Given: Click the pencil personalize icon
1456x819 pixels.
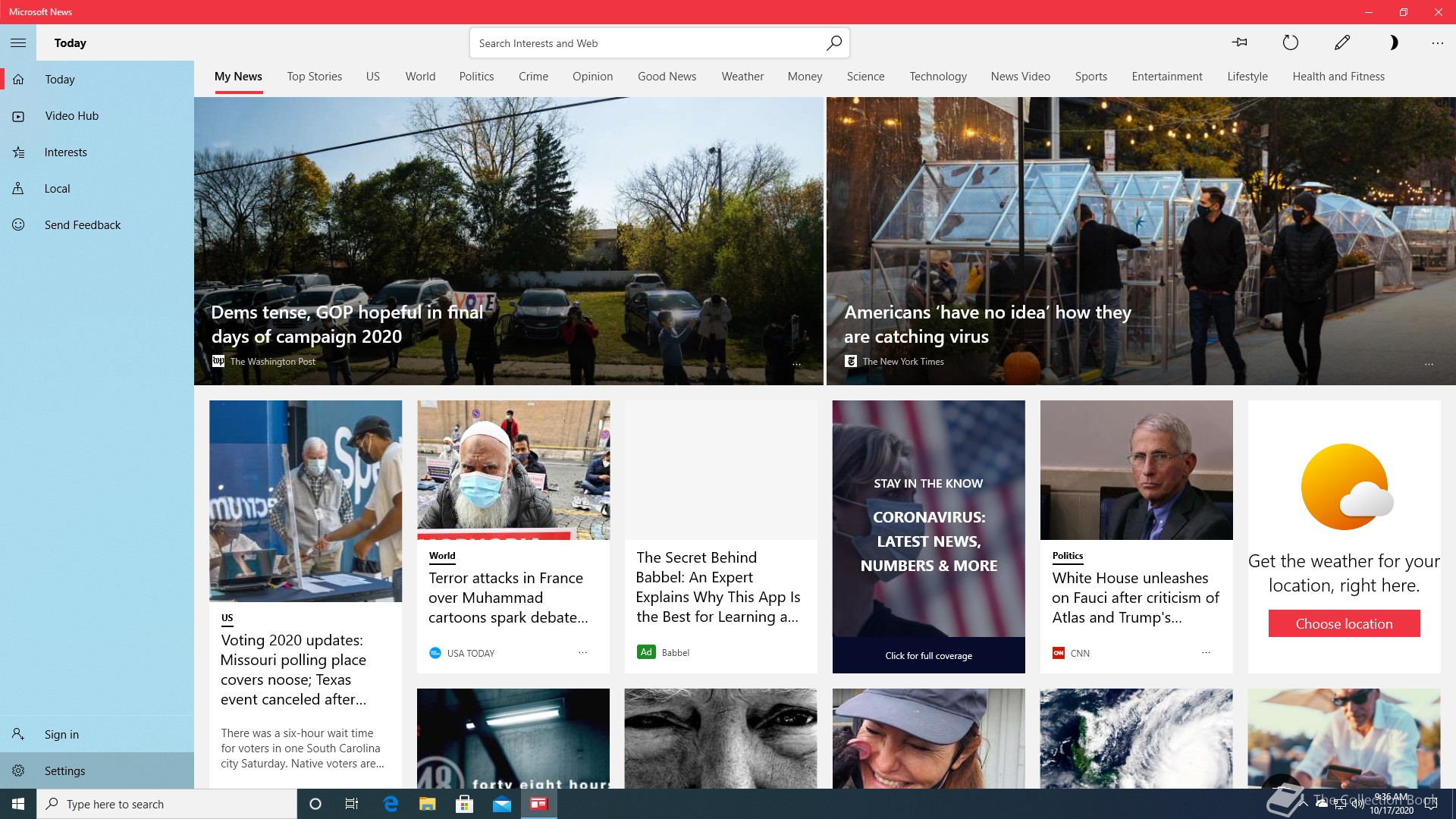Looking at the screenshot, I should (x=1341, y=42).
